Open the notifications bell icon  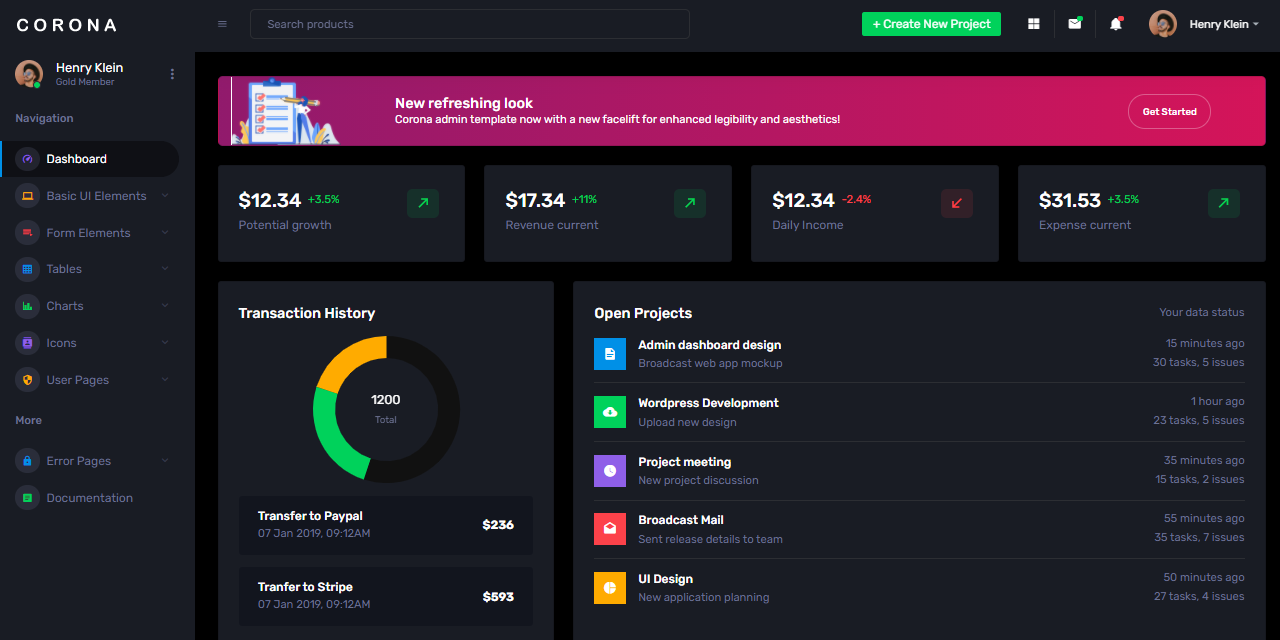(1116, 24)
